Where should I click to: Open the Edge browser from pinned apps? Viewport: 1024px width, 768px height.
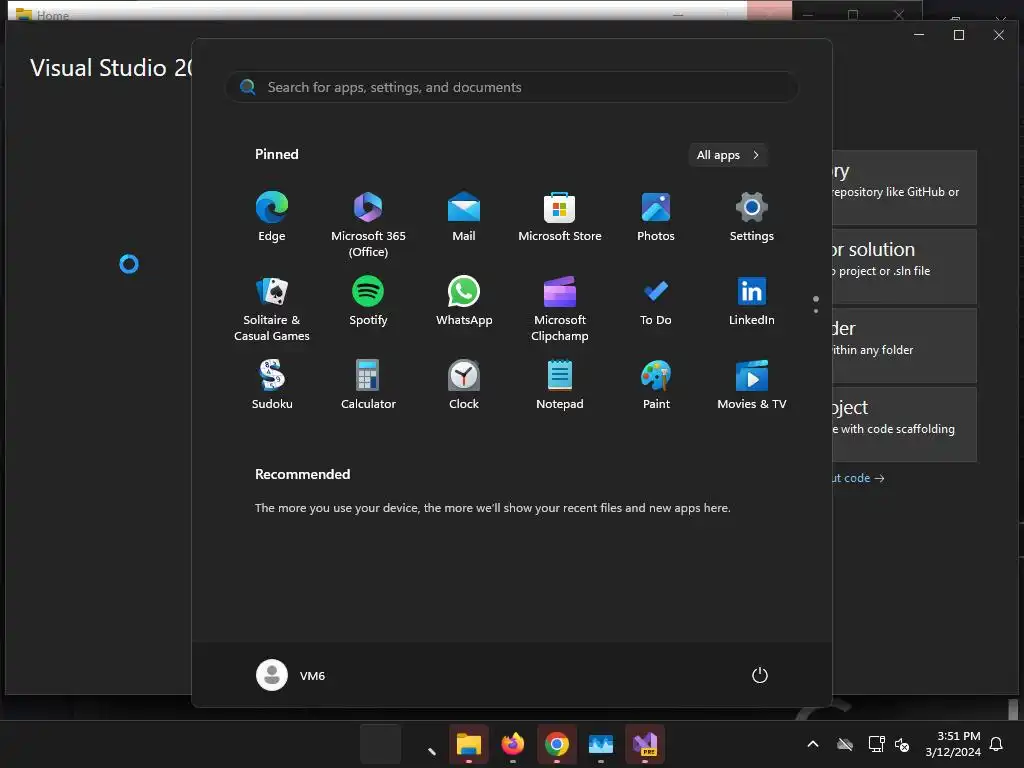[272, 217]
